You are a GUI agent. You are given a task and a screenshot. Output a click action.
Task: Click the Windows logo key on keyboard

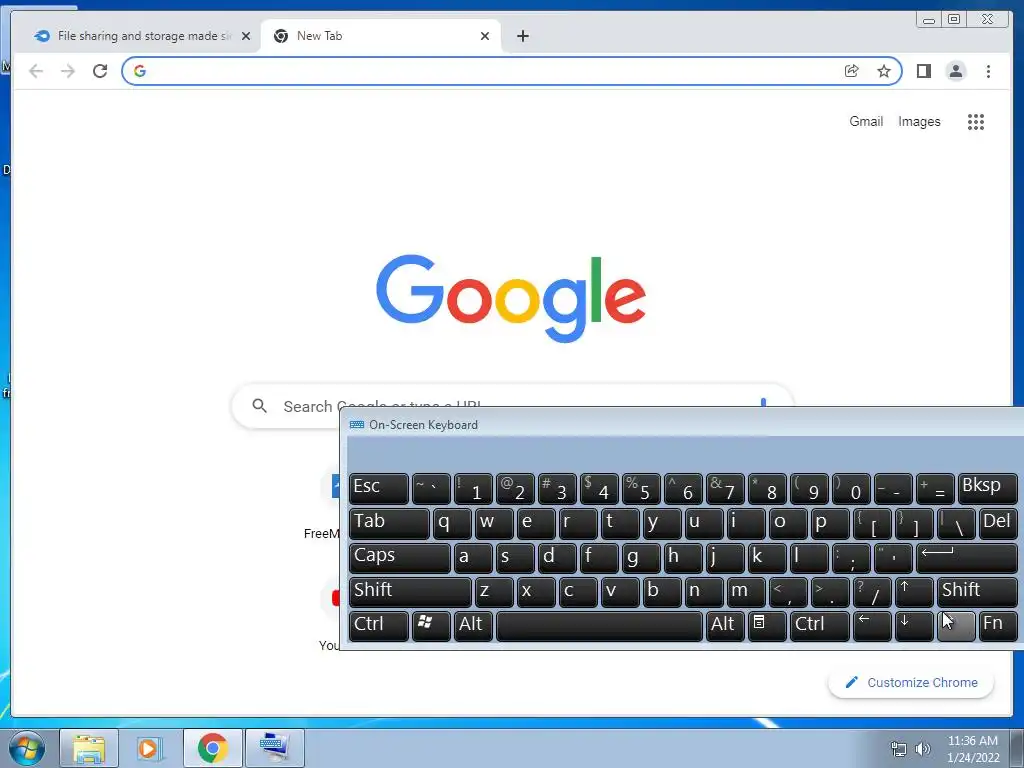(431, 626)
